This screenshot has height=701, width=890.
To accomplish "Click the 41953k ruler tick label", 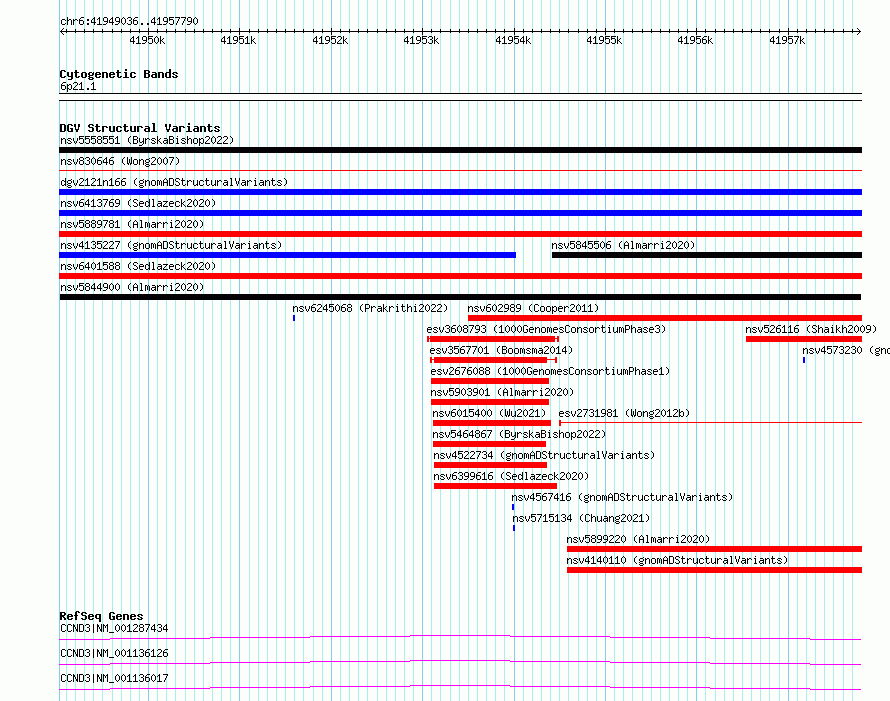I will tap(421, 40).
